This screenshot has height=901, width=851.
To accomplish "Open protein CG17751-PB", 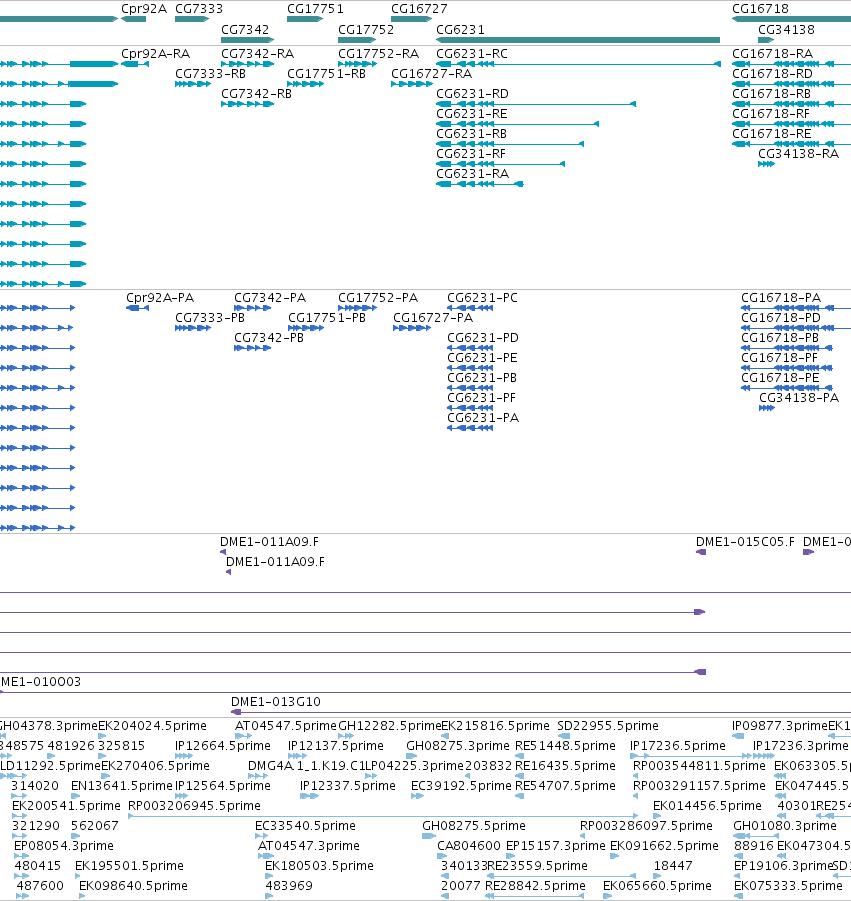I will pos(327,318).
